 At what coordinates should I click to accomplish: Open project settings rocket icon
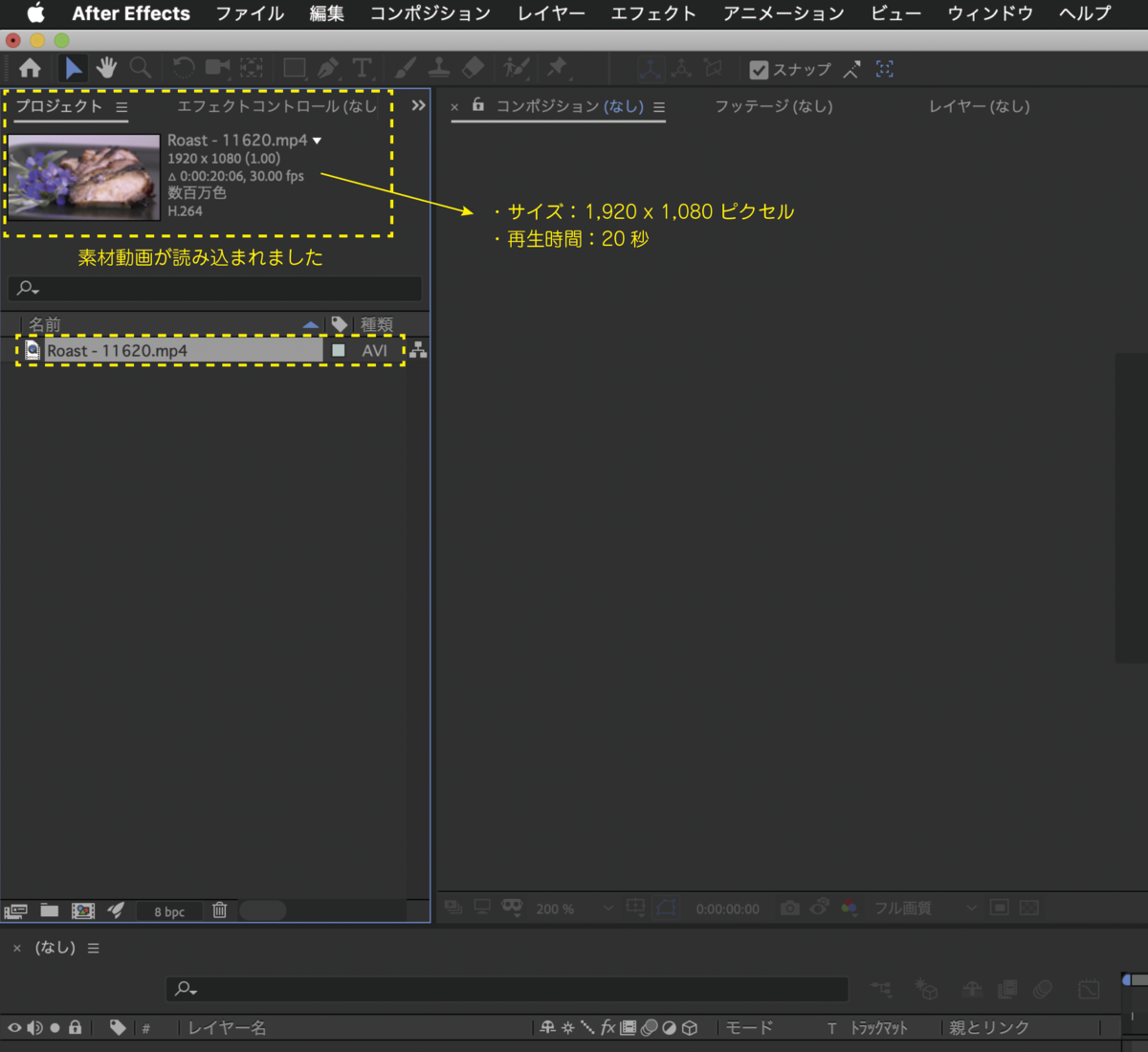pyautogui.click(x=116, y=910)
